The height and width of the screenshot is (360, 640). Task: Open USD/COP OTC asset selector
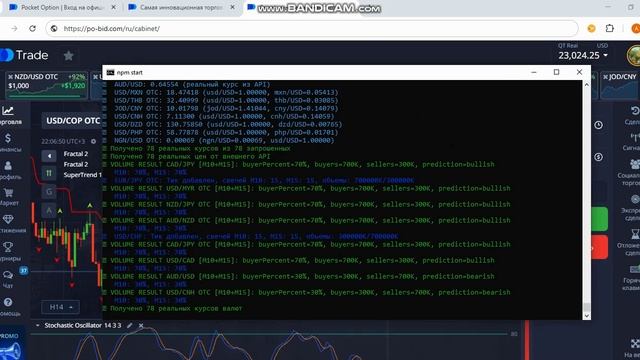point(72,121)
